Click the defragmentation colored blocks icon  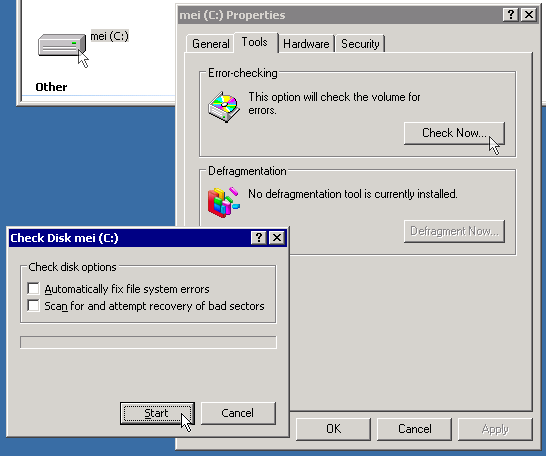click(x=224, y=202)
